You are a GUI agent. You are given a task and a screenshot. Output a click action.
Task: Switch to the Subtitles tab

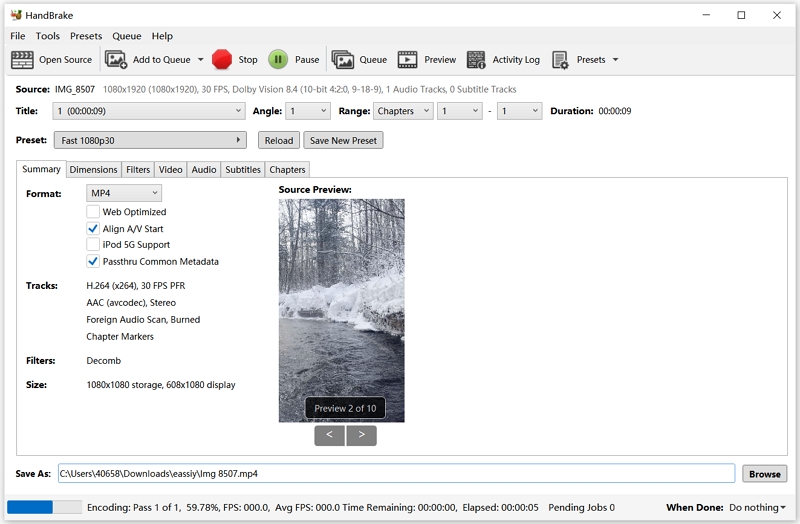click(x=243, y=169)
